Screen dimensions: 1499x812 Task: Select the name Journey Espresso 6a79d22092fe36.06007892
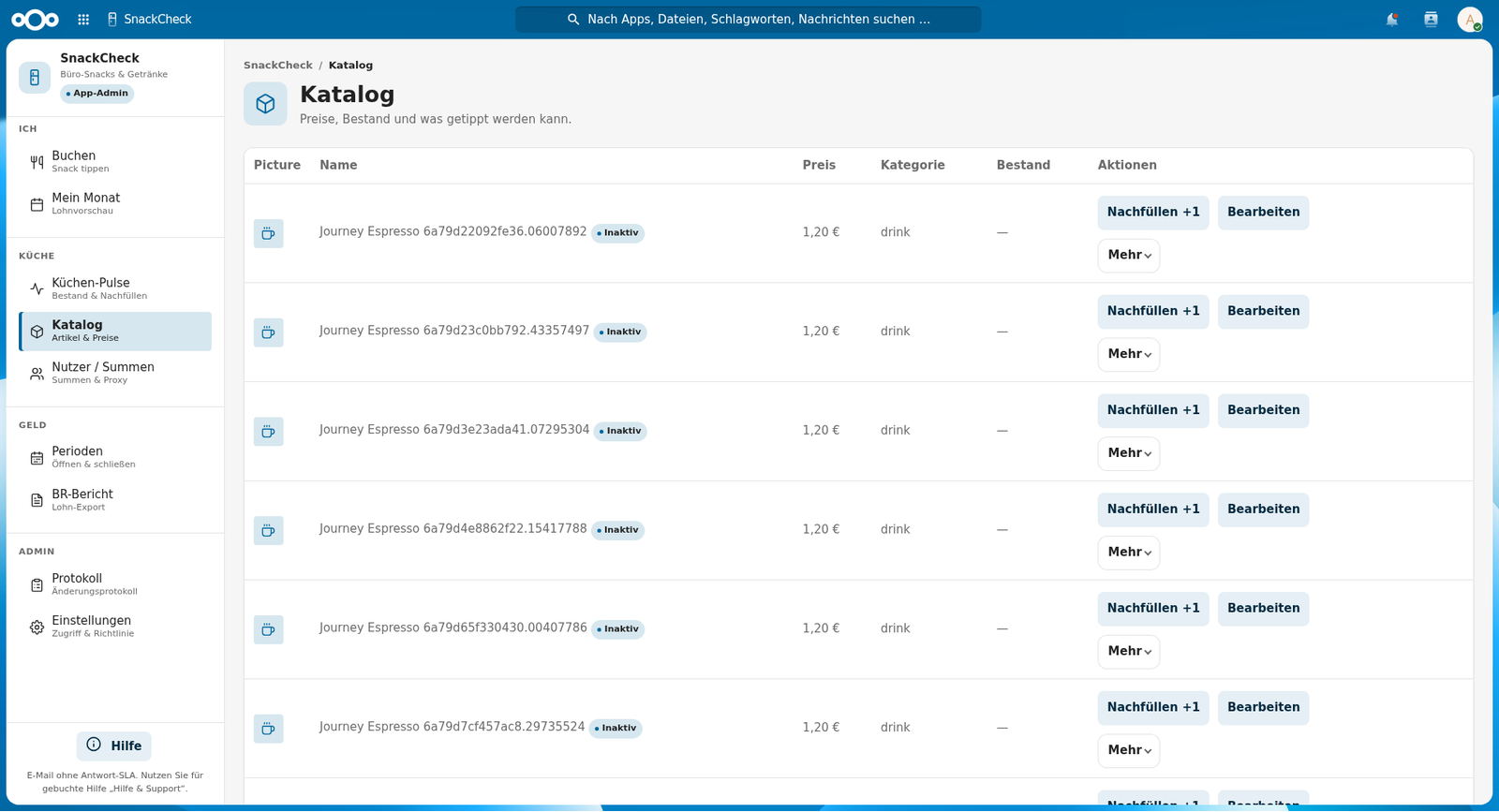tap(453, 232)
